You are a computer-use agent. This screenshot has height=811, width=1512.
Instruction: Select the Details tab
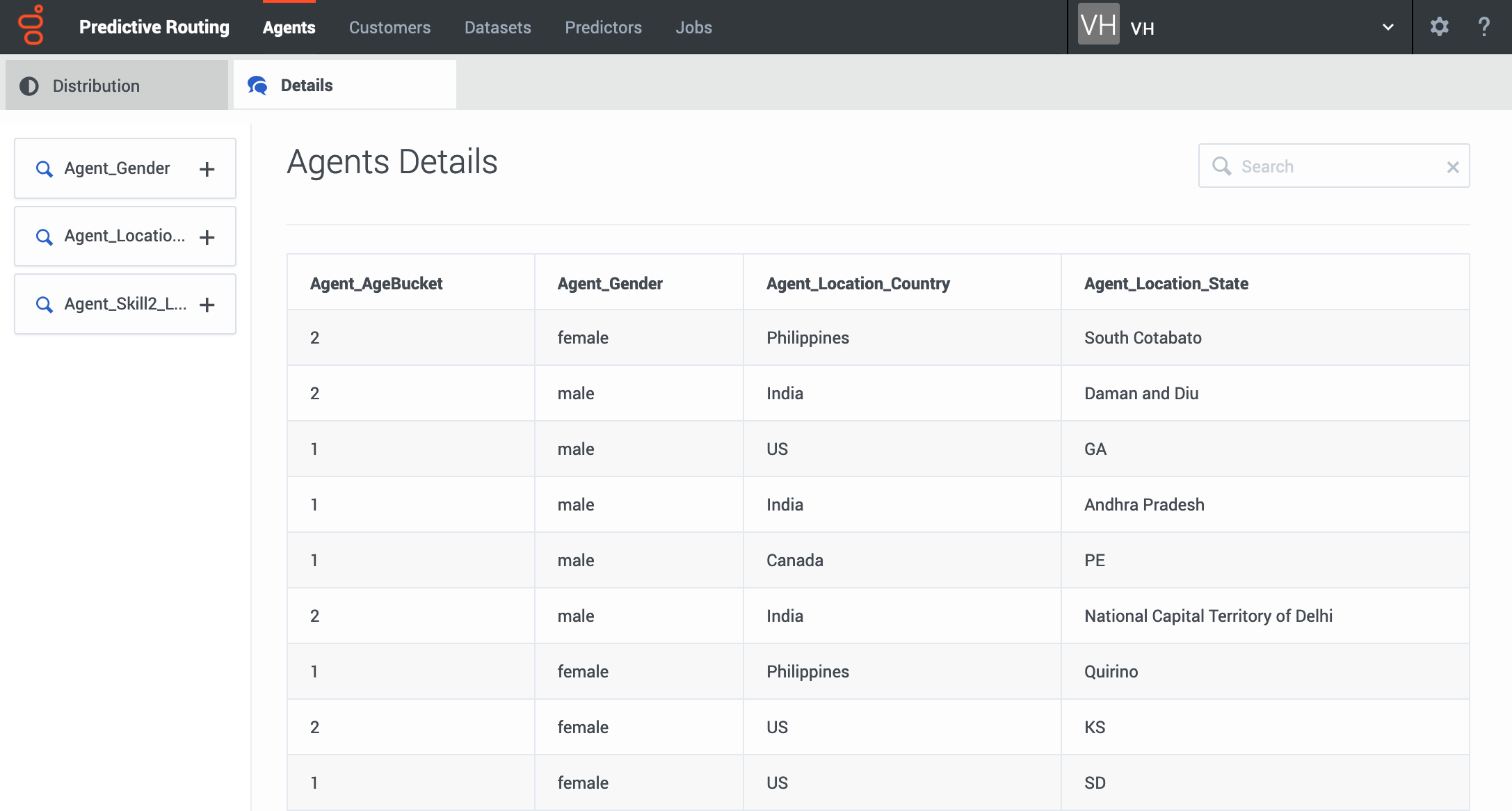click(x=345, y=85)
